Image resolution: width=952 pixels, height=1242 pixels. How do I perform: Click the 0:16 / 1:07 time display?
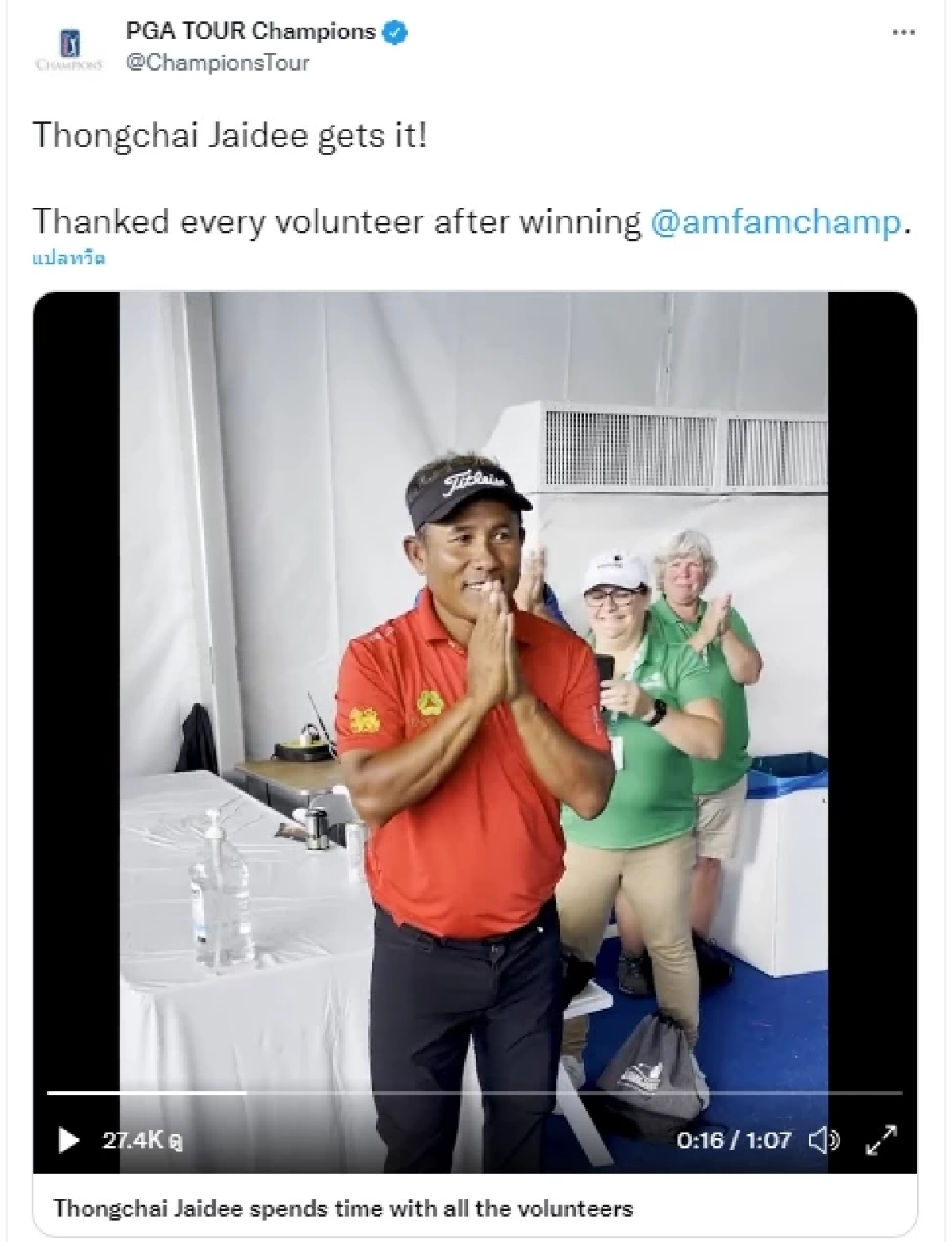coord(734,1140)
